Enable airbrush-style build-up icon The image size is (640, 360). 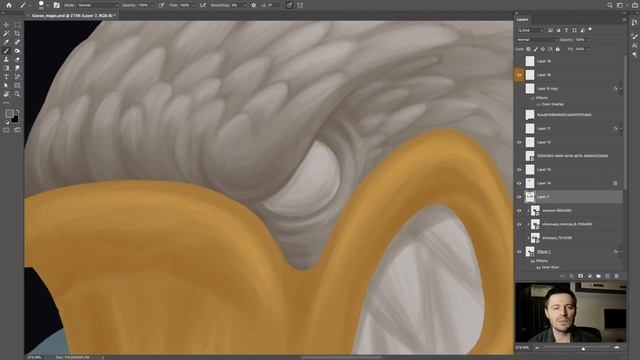coord(203,5)
